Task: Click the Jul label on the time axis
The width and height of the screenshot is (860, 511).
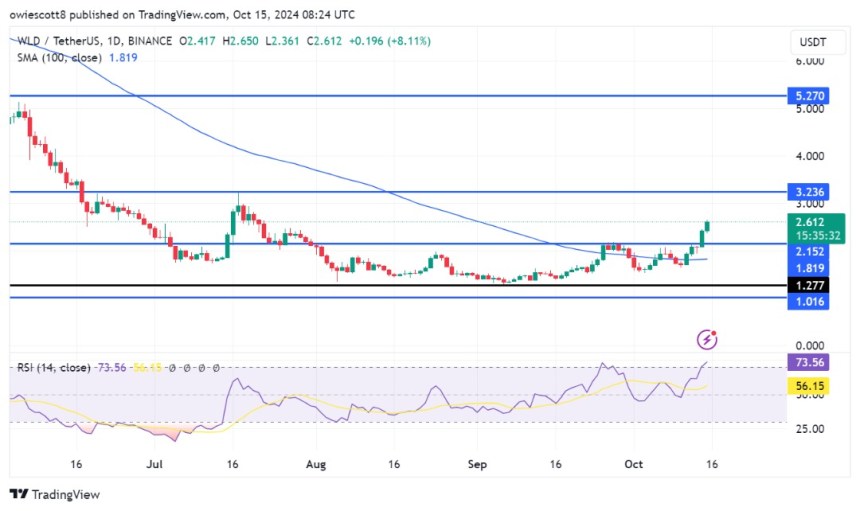Action: [154, 464]
